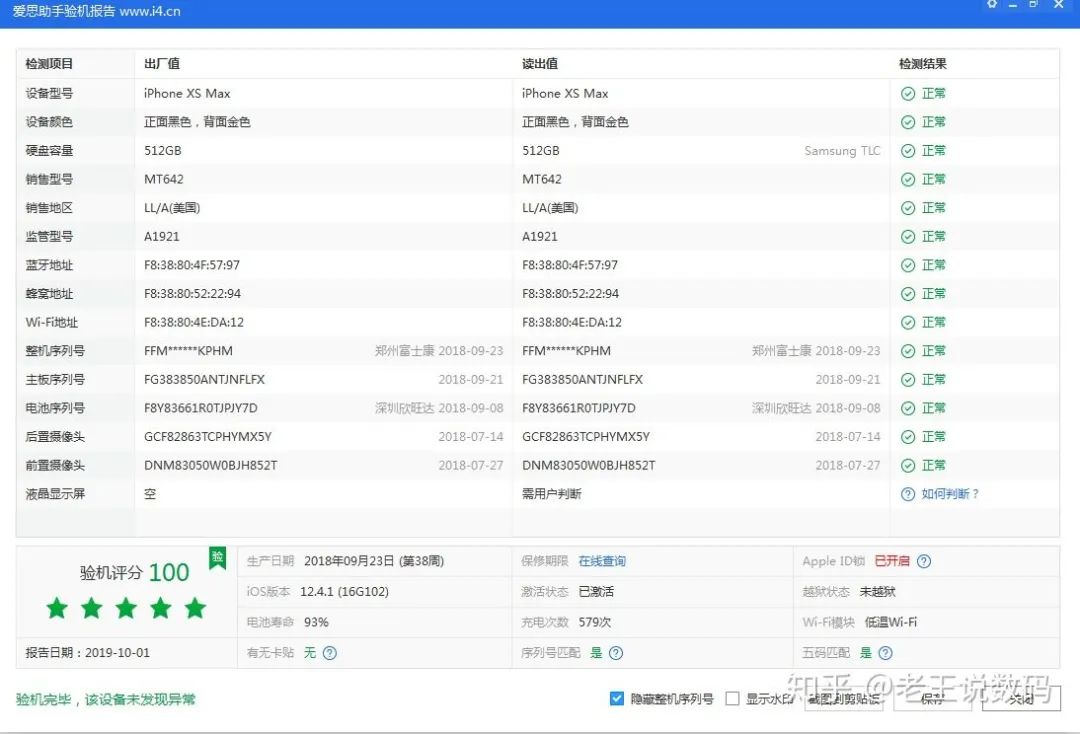Click the question icon beside 序列号匹配
1080x734 pixels.
618,652
